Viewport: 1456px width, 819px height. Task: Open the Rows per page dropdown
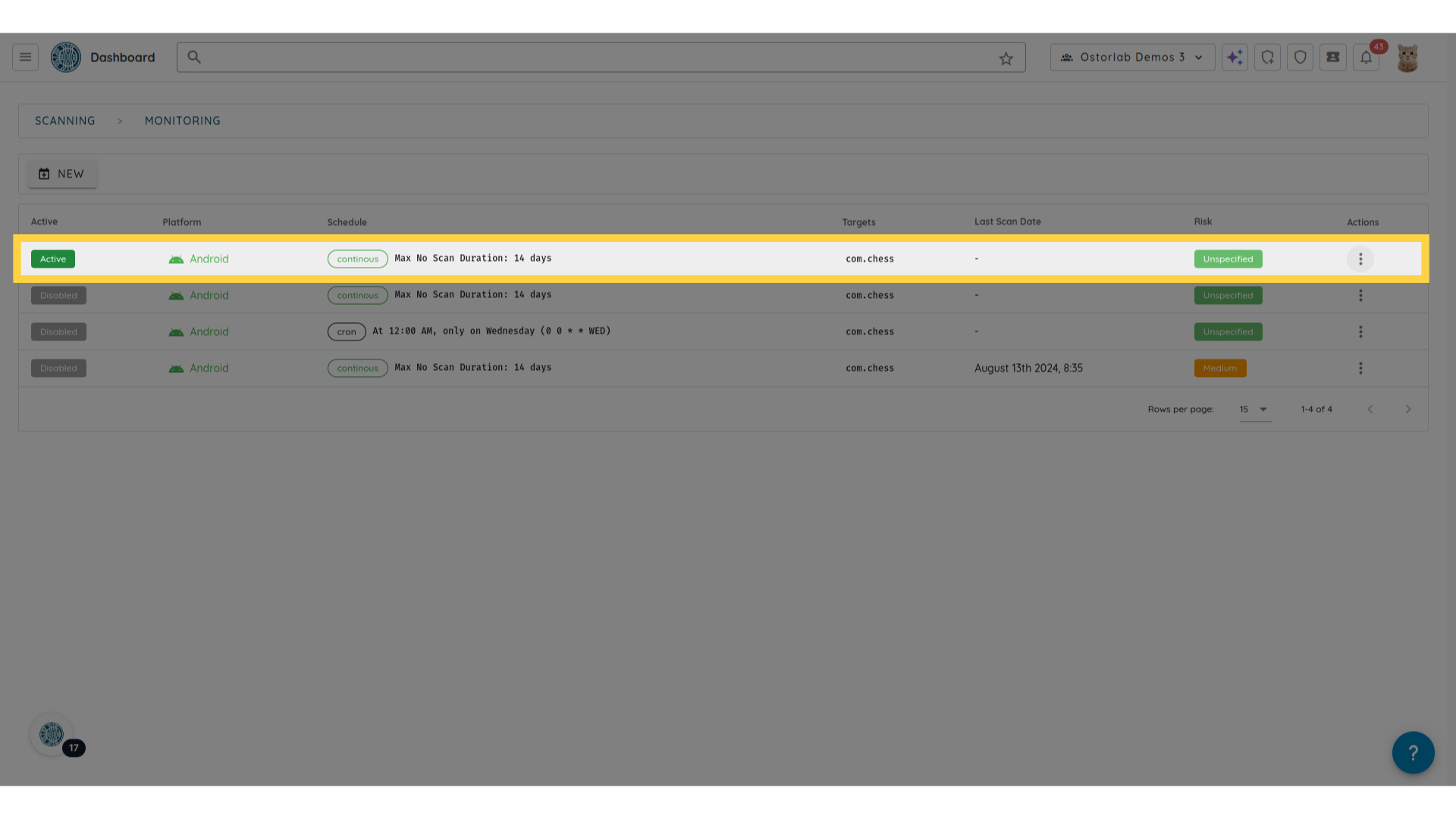click(1255, 409)
